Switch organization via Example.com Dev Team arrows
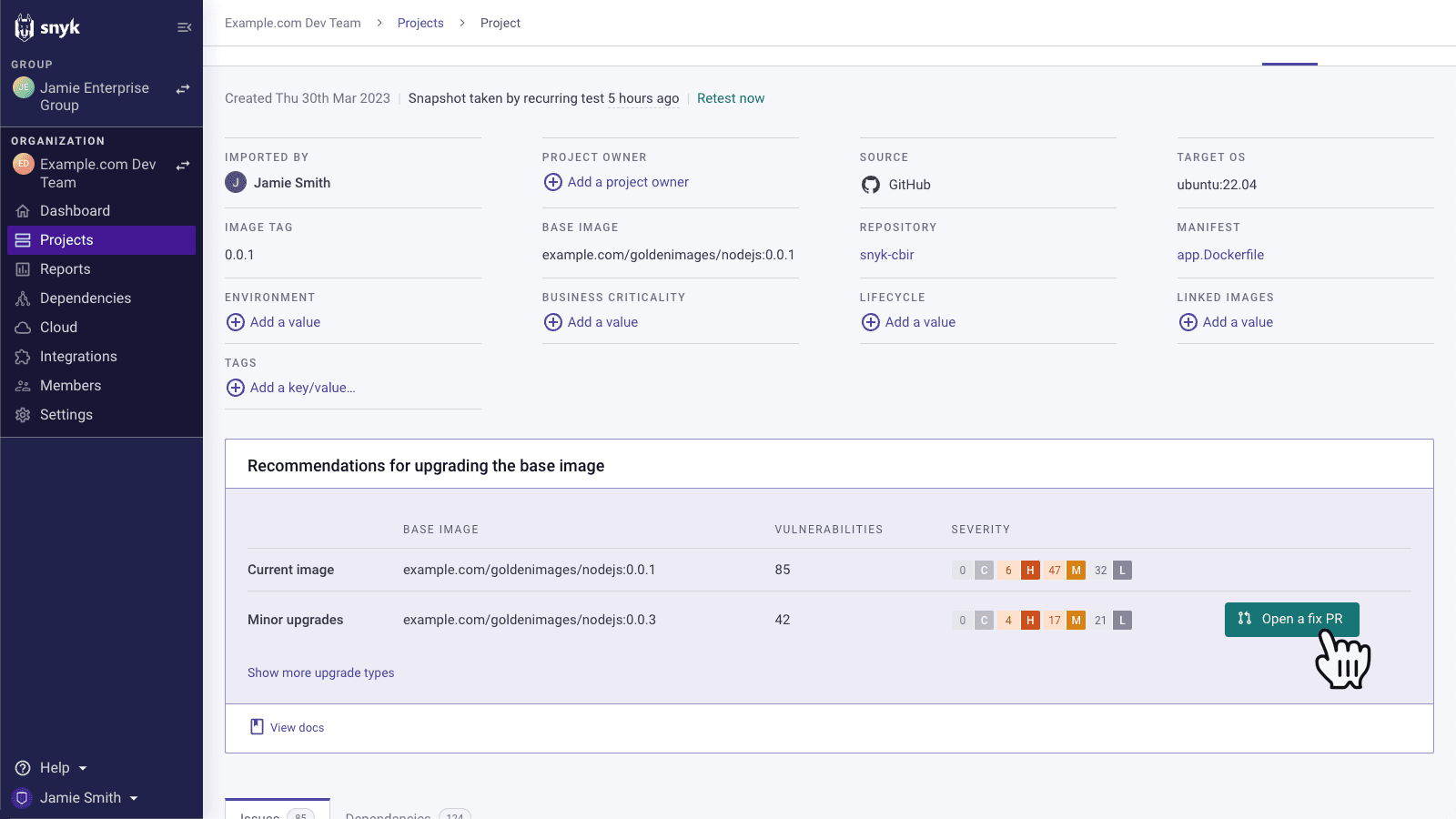Screen dimensions: 1456x819 tap(183, 165)
